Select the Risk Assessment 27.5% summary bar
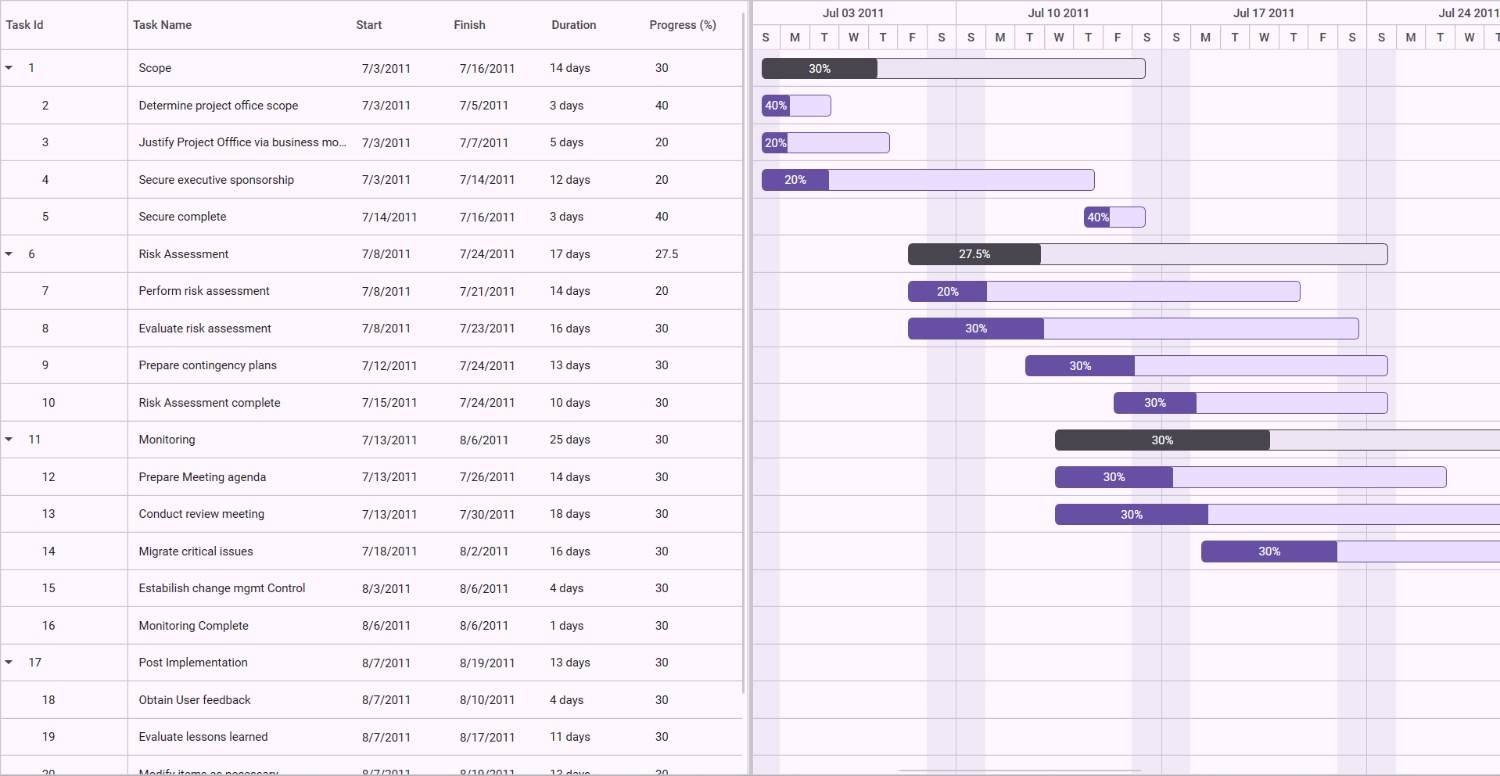 (x=1148, y=254)
